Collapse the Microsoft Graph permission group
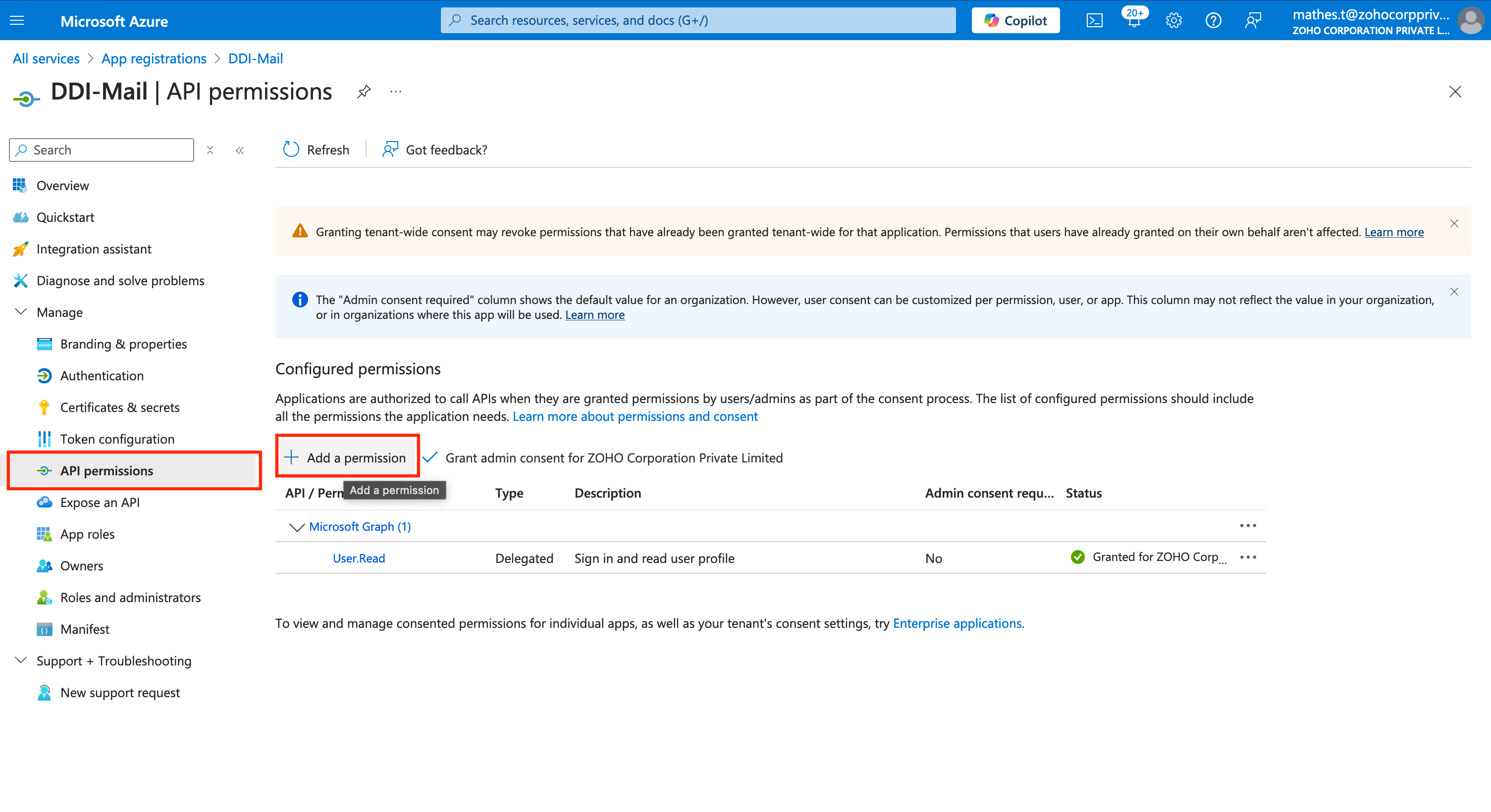Image resolution: width=1491 pixels, height=812 pixels. 296,527
